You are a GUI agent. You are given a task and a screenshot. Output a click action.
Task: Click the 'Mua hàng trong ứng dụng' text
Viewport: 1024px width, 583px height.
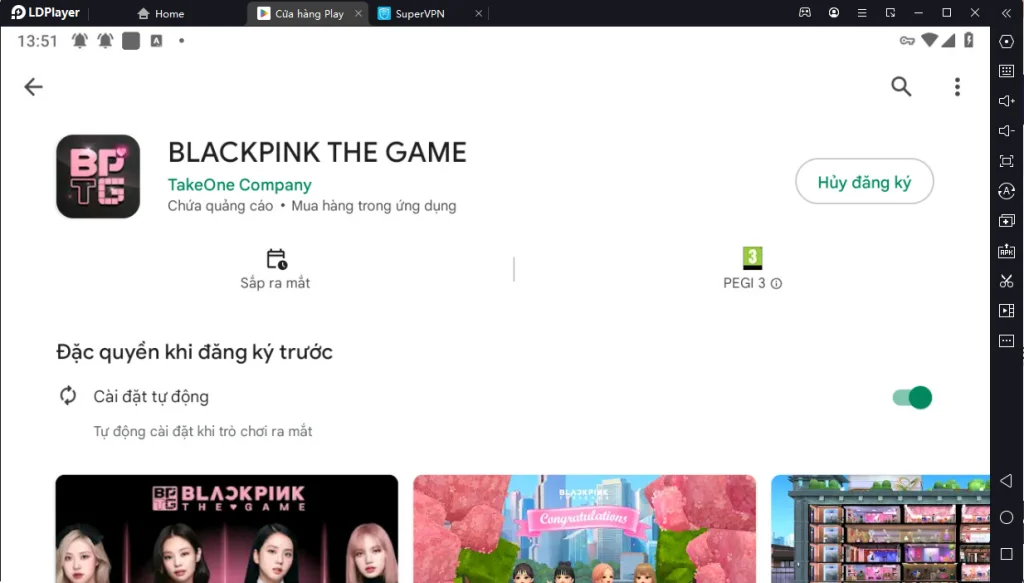click(x=374, y=206)
